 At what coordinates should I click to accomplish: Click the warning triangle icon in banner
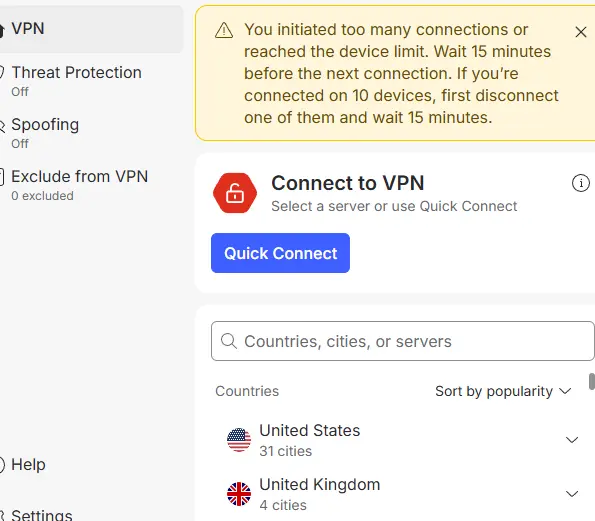tap(224, 31)
